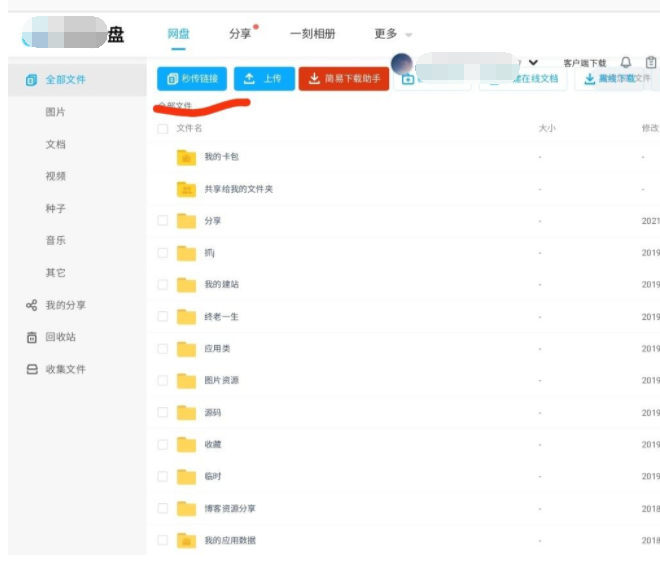660x561 pixels.
Task: Click the 我的分享 share icon
Action: (32, 305)
